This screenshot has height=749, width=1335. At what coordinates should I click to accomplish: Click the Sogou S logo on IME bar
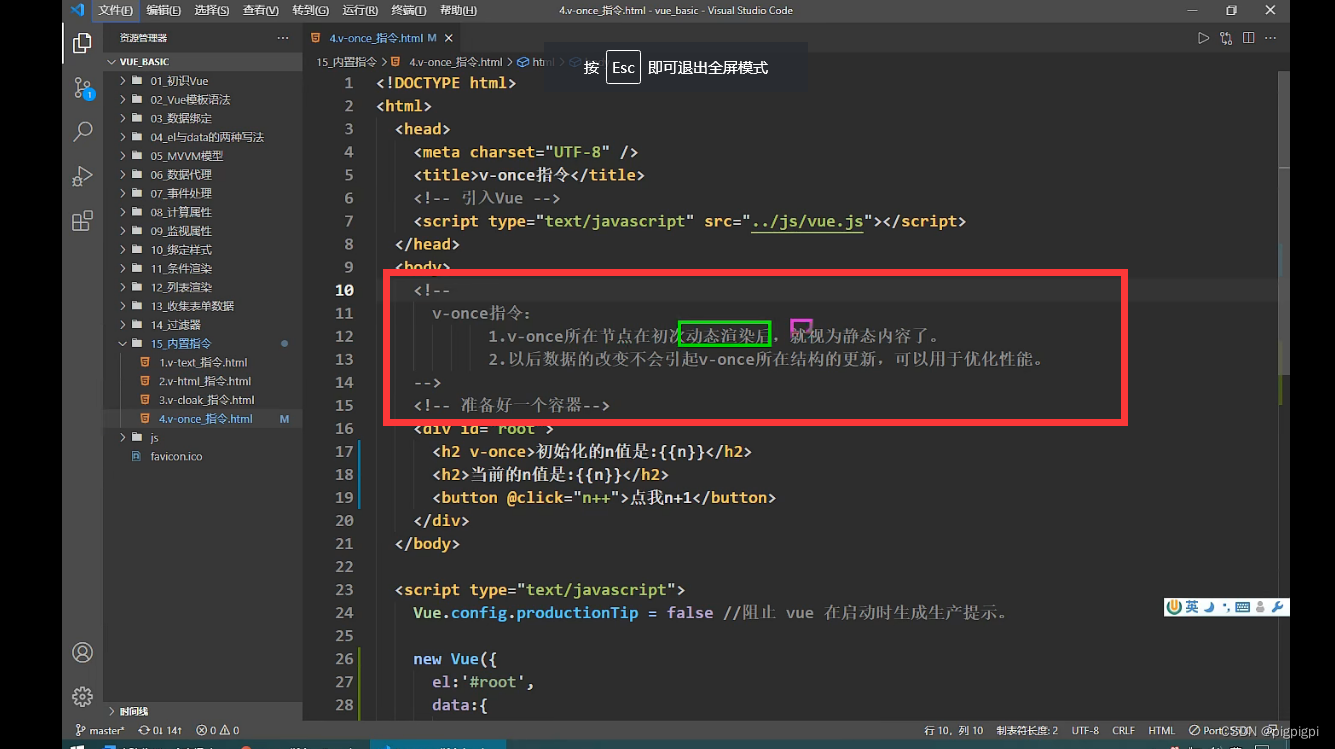(x=1174, y=607)
